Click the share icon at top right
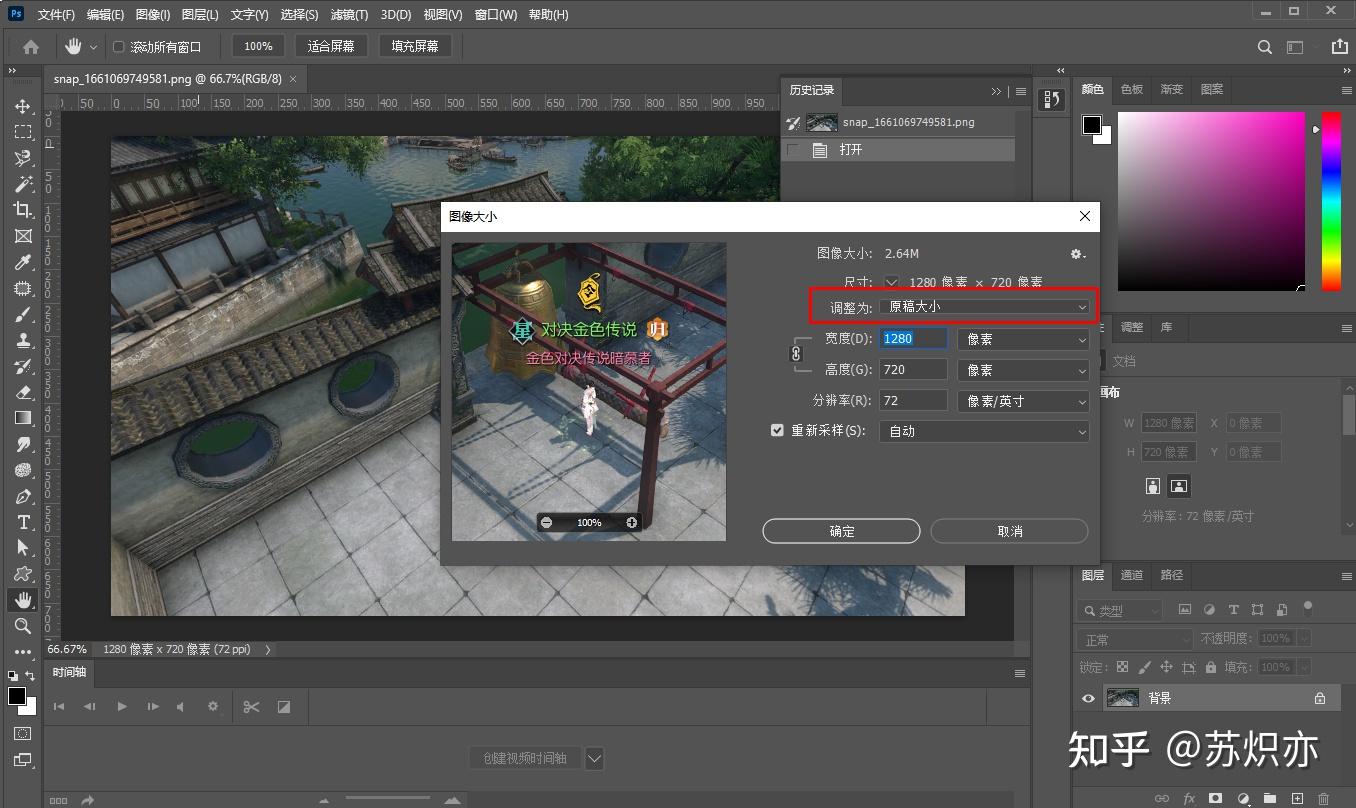Screen dimensions: 1356x808 (x=1339, y=47)
